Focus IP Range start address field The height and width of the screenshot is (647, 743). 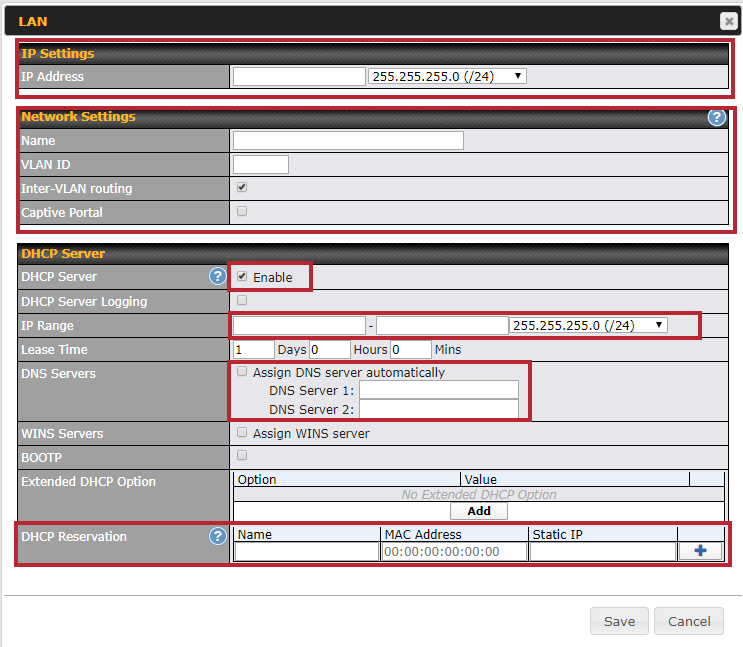(299, 326)
